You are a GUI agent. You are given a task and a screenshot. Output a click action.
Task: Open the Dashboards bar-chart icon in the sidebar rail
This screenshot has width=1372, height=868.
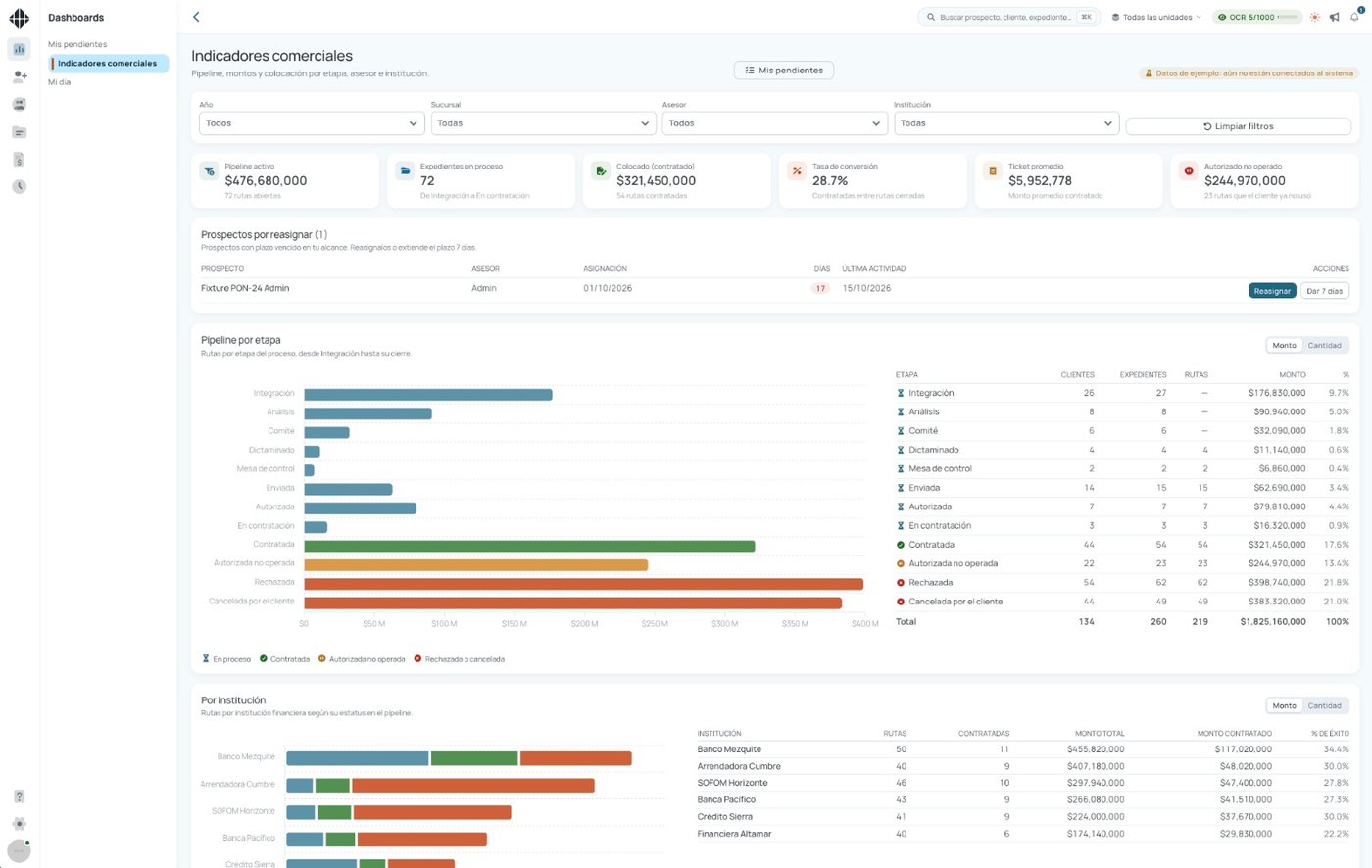19,49
